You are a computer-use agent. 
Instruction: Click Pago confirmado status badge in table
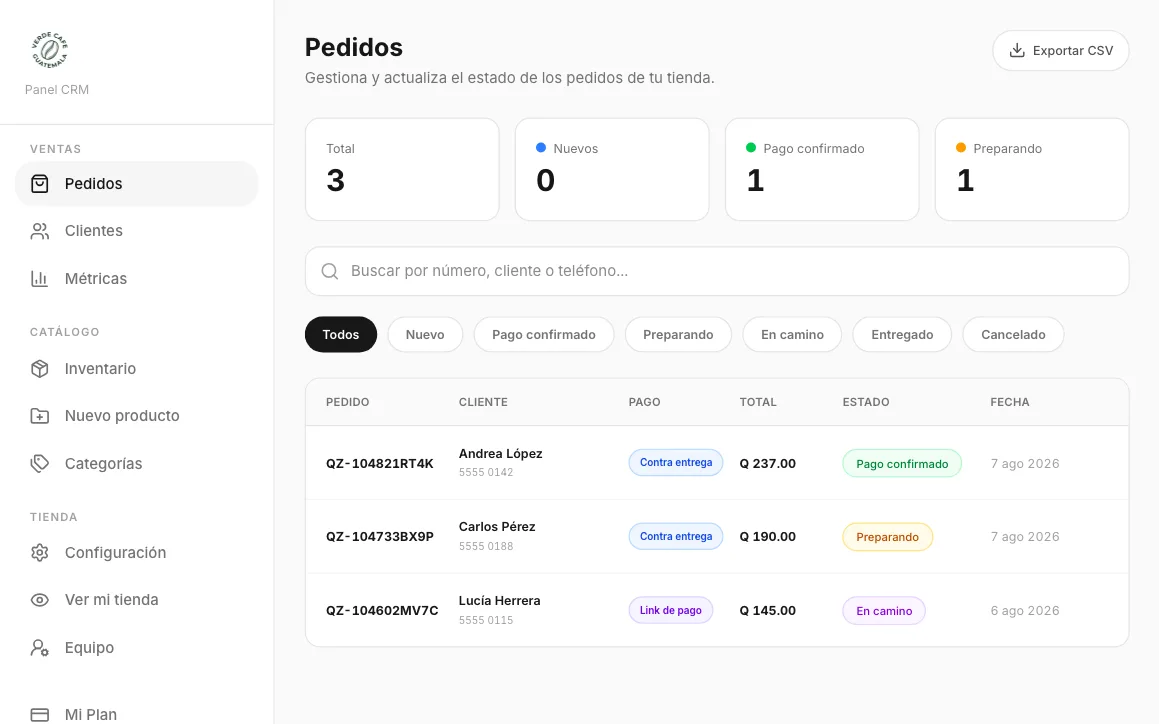(902, 464)
